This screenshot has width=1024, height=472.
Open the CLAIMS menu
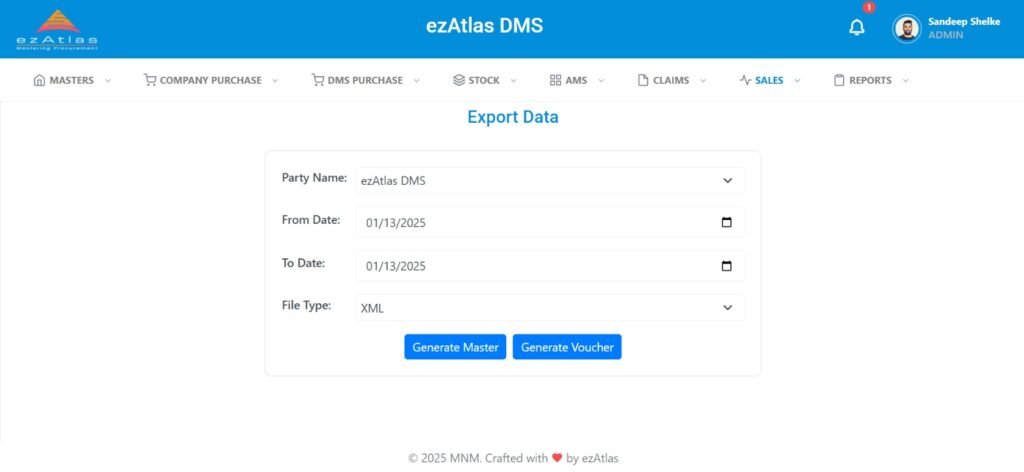[x=672, y=80]
